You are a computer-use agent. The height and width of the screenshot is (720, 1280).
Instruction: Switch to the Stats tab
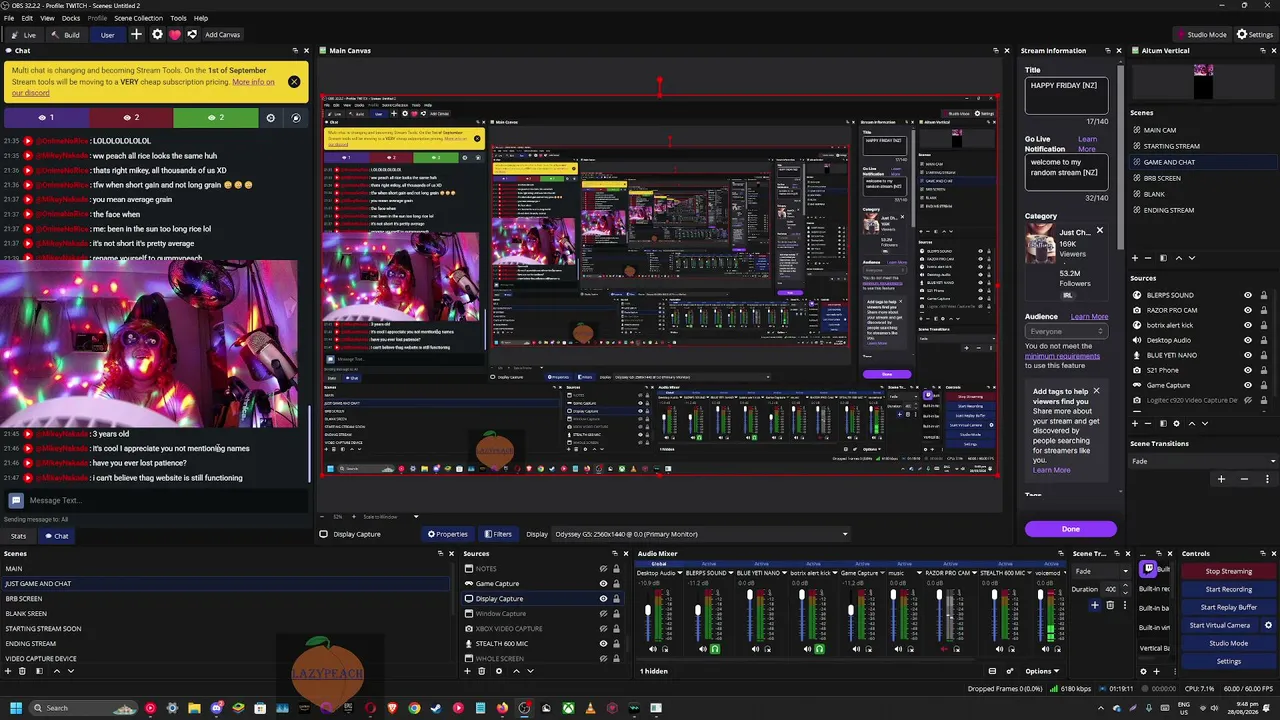pos(18,536)
